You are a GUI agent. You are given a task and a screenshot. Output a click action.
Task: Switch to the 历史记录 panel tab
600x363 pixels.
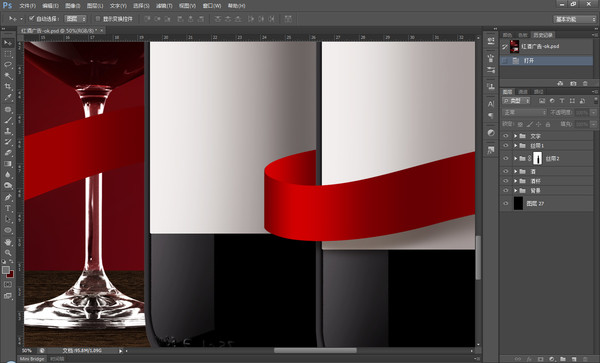click(x=543, y=35)
